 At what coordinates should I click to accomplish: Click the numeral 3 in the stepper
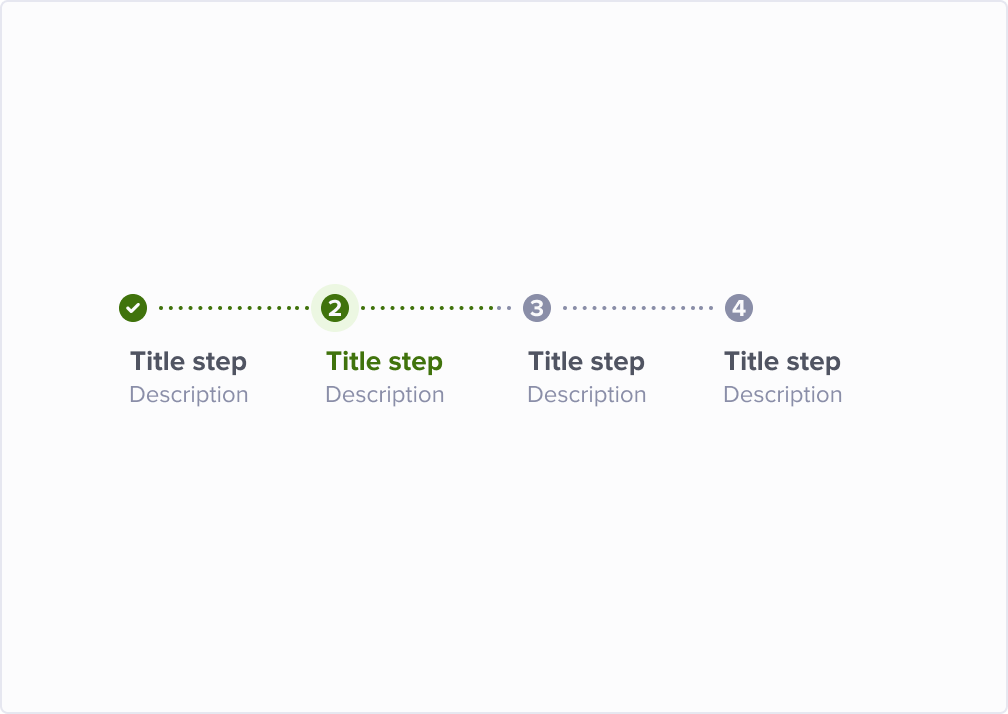pos(537,308)
